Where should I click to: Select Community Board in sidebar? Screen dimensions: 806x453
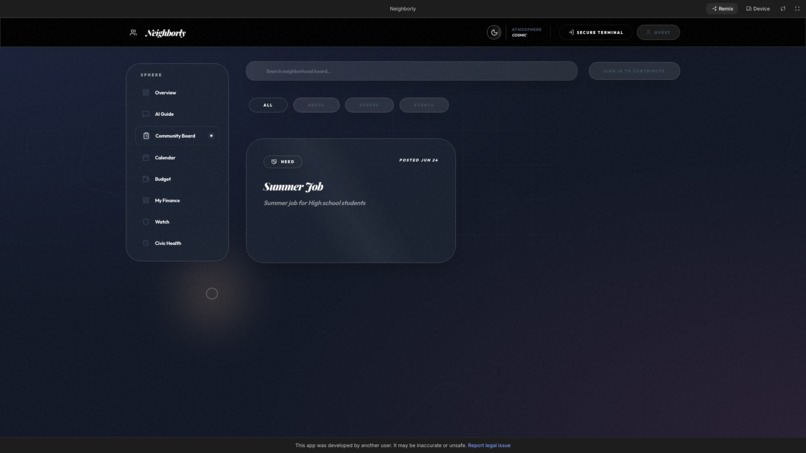177,136
